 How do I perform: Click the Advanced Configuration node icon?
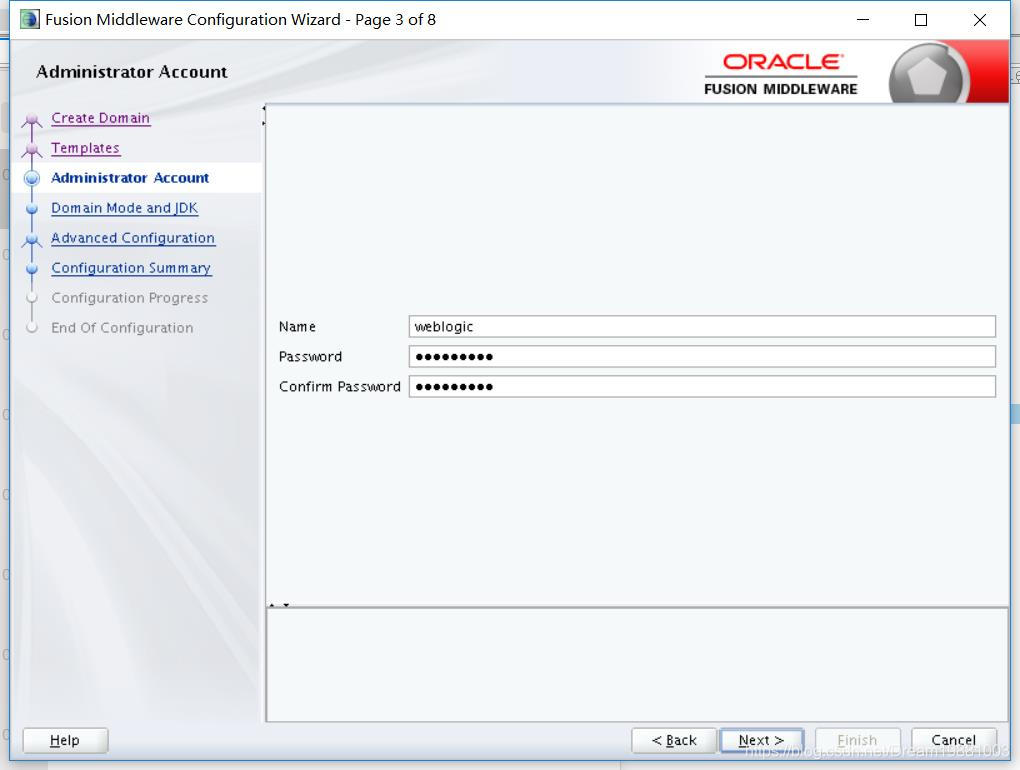pyautogui.click(x=32, y=239)
